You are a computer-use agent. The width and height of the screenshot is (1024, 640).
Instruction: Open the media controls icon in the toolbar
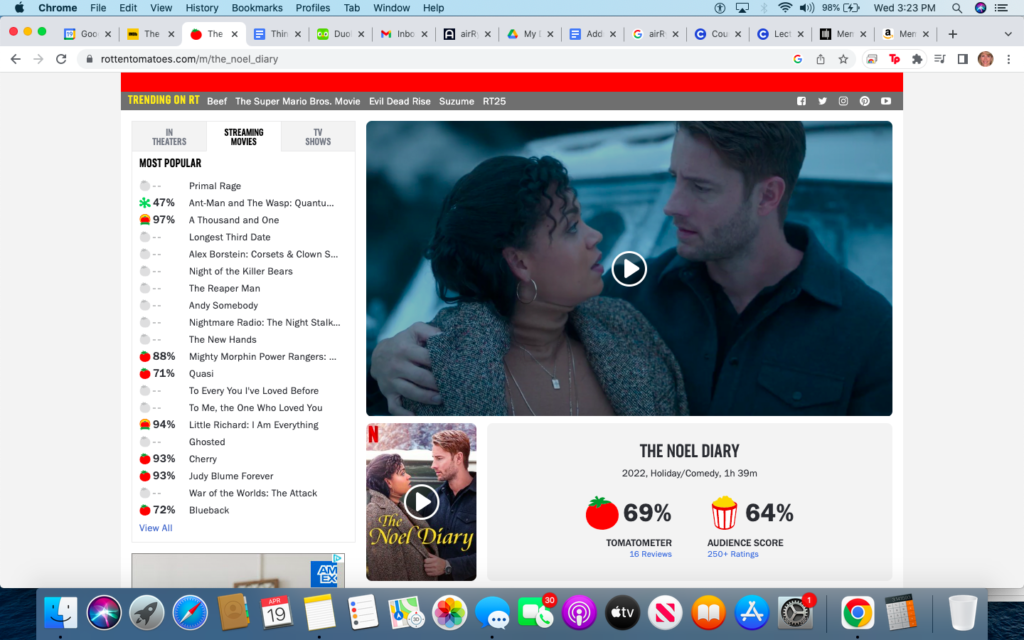click(x=940, y=59)
